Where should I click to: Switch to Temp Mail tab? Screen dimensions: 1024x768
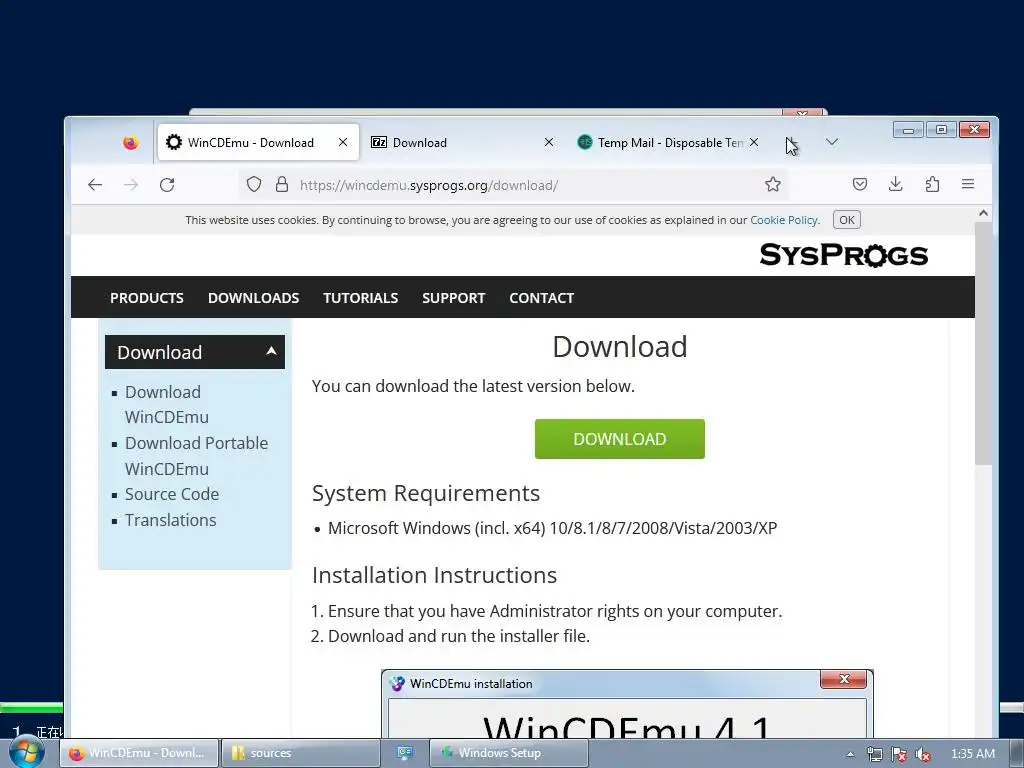pos(667,142)
